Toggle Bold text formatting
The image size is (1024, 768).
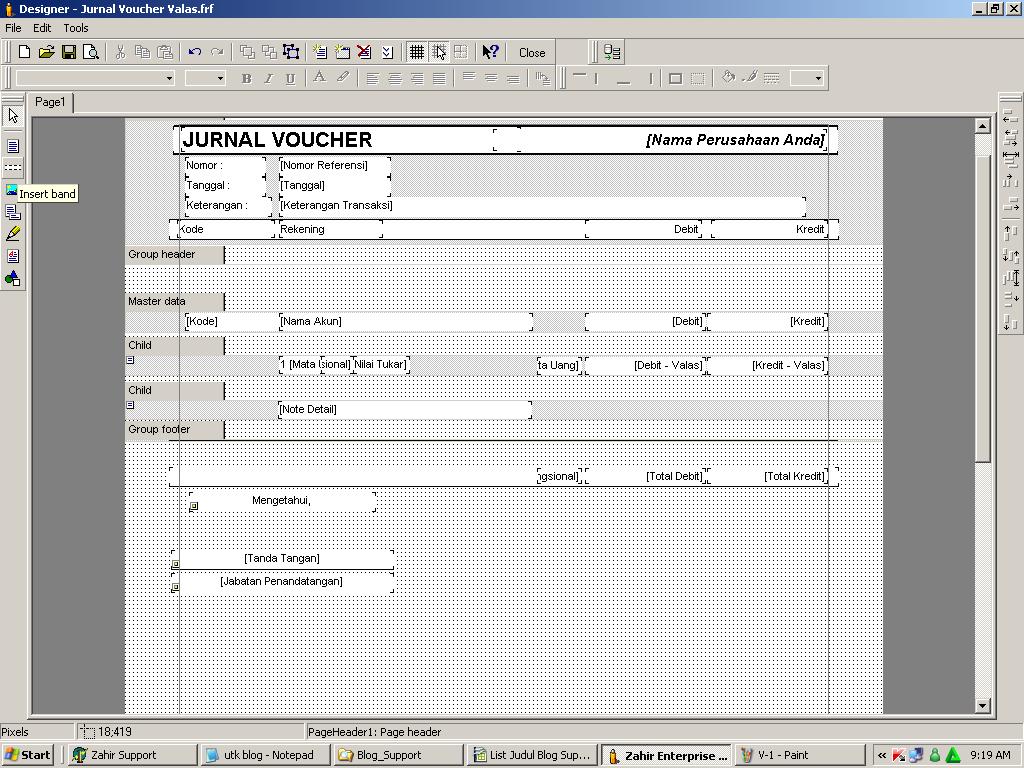pos(246,78)
